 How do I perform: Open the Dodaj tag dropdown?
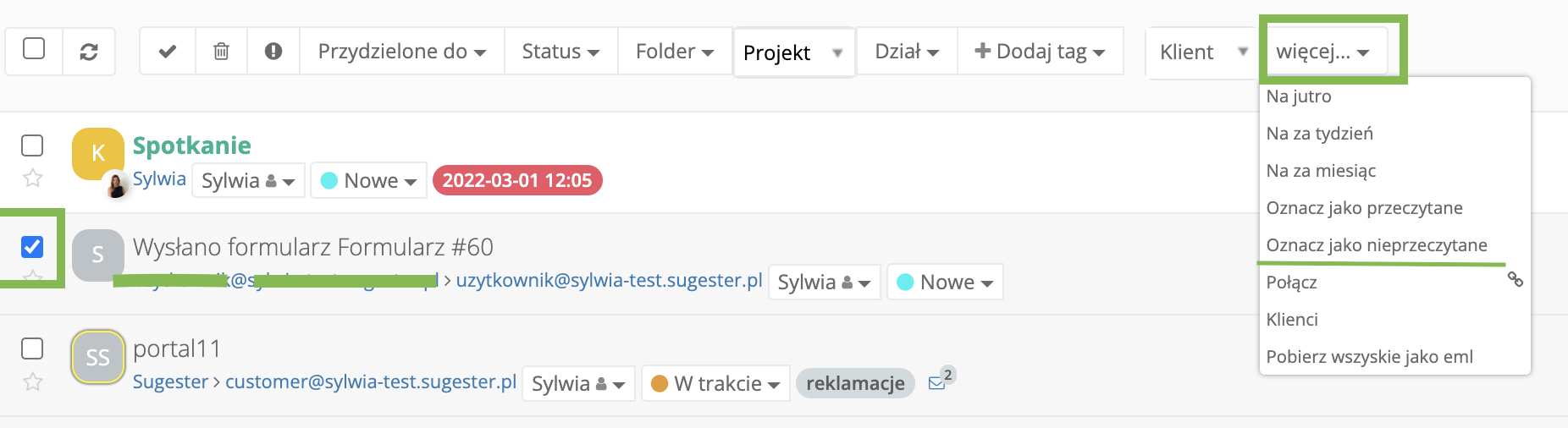click(x=1040, y=52)
